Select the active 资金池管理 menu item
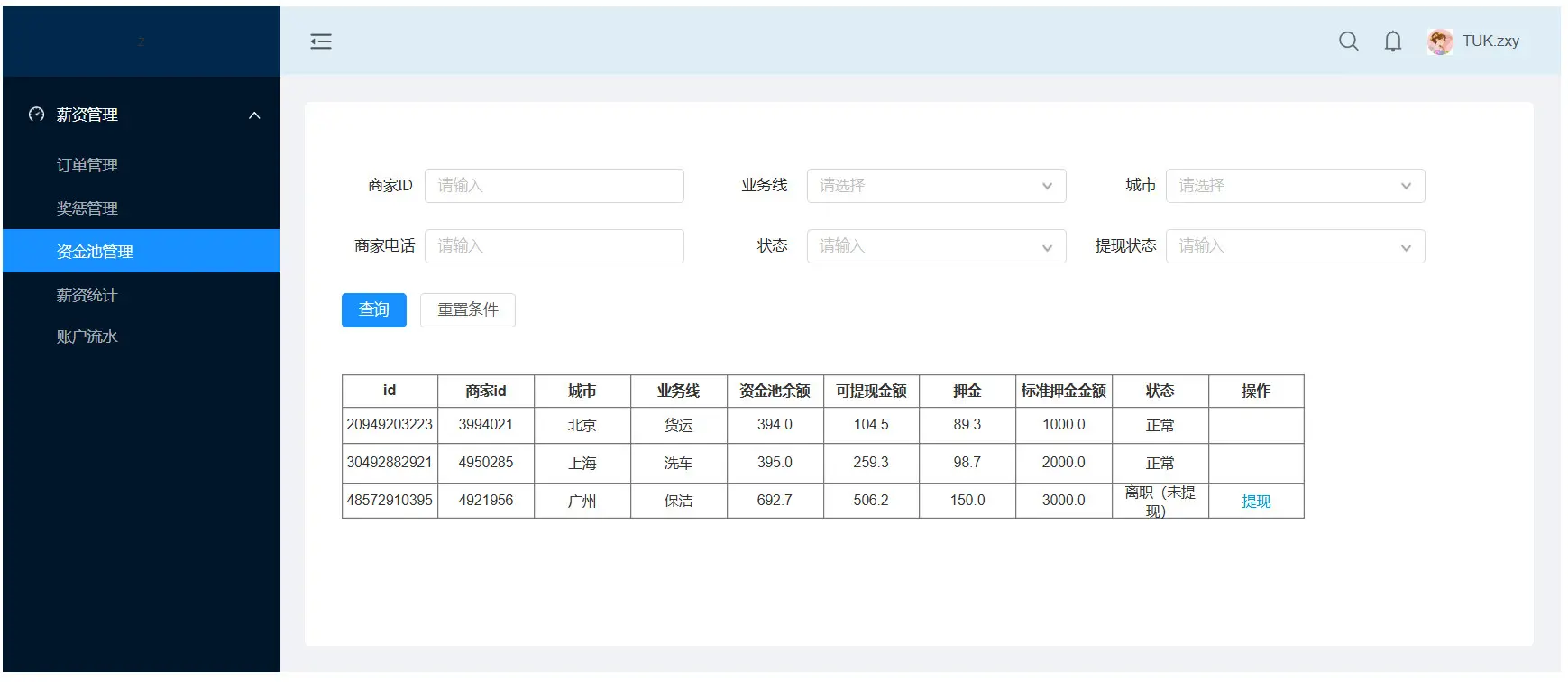Viewport: 1568px width, 682px height. 95,252
